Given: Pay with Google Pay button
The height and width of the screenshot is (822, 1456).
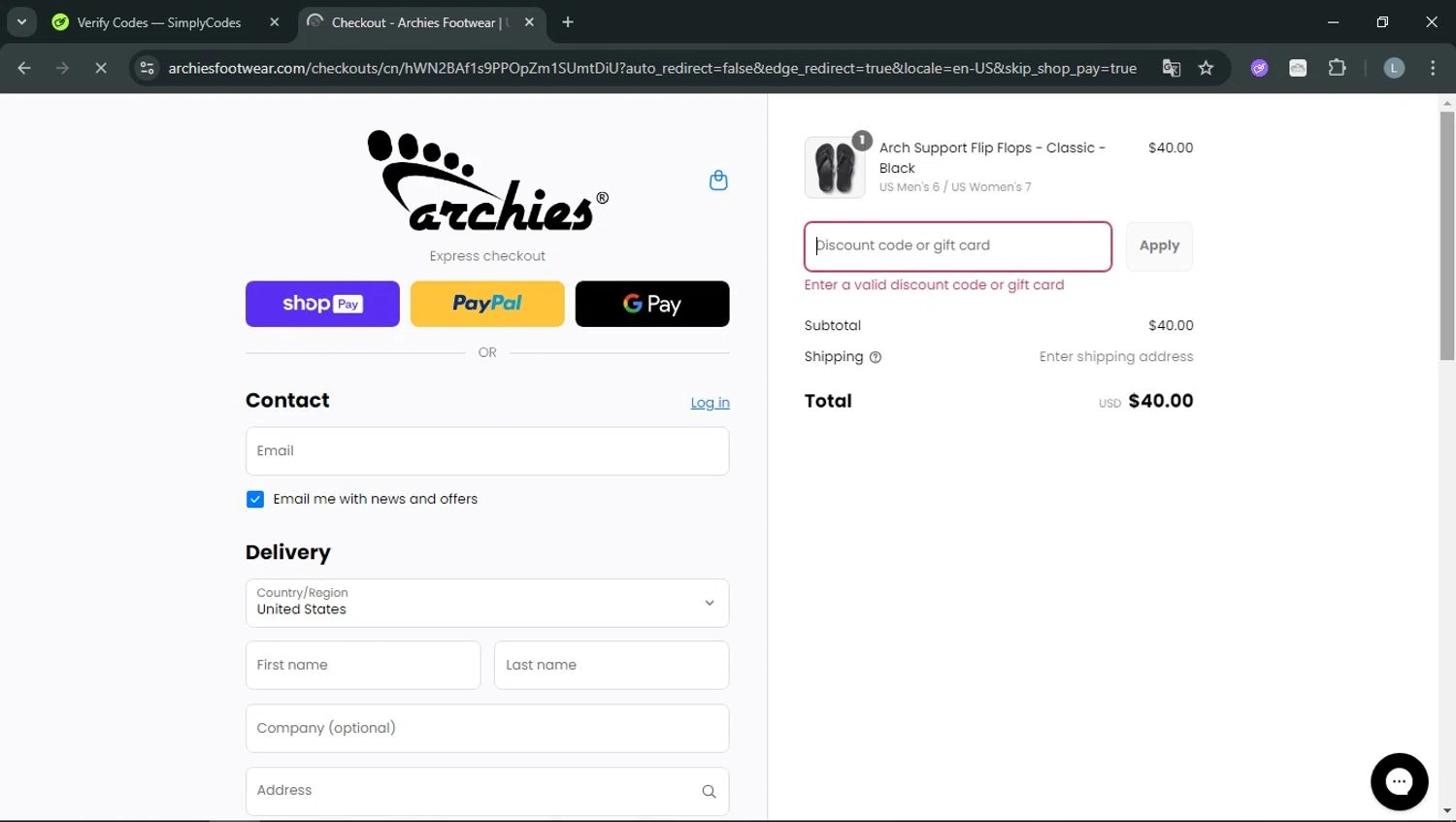Looking at the screenshot, I should [652, 304].
